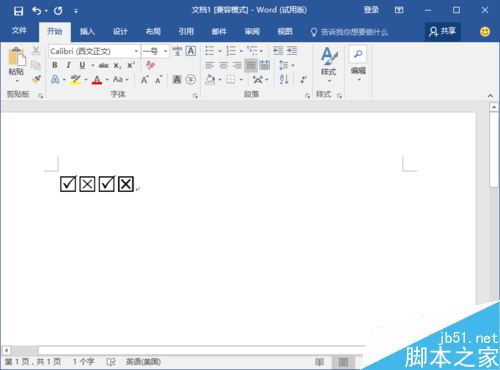Viewport: 500px width, 370px height.
Task: Toggle Italic formatting
Action: pyautogui.click(x=68, y=65)
